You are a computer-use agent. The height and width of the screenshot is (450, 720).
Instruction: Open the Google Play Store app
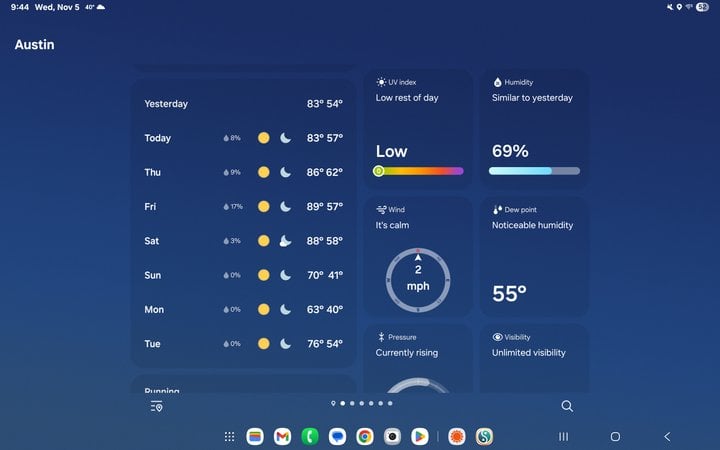420,437
